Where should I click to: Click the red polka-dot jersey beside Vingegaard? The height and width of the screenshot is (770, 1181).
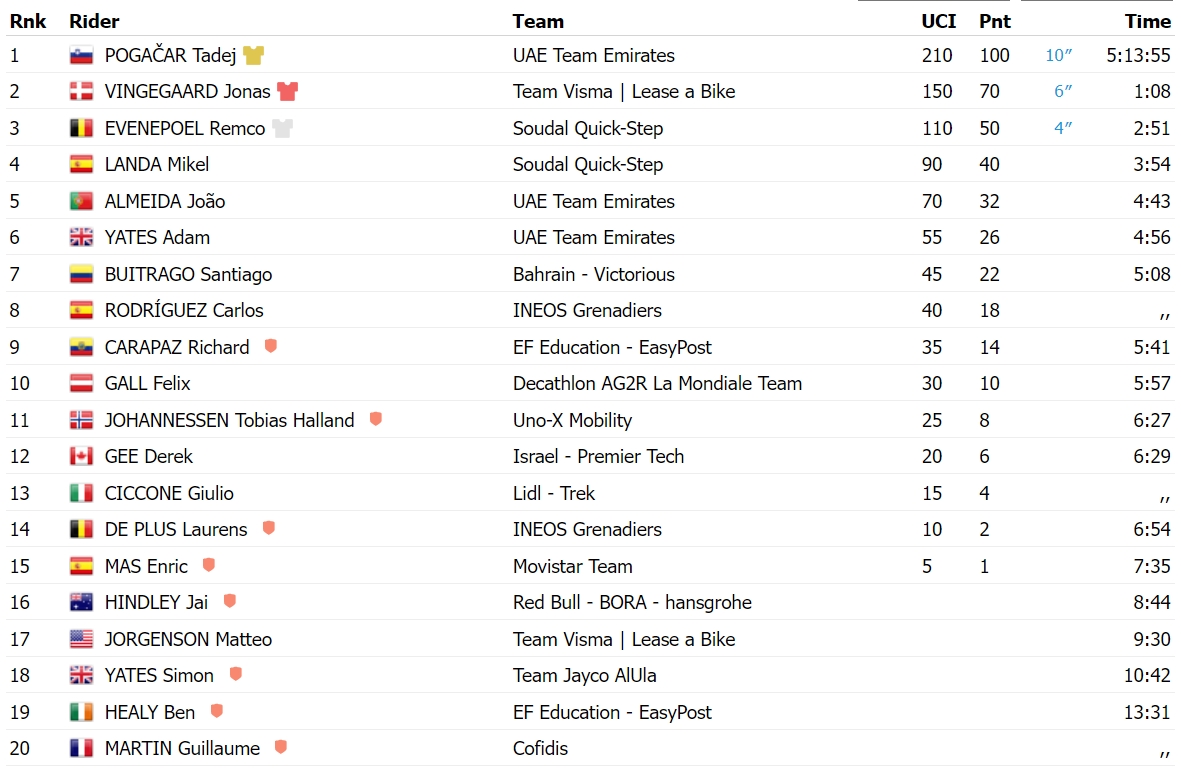click(x=288, y=92)
